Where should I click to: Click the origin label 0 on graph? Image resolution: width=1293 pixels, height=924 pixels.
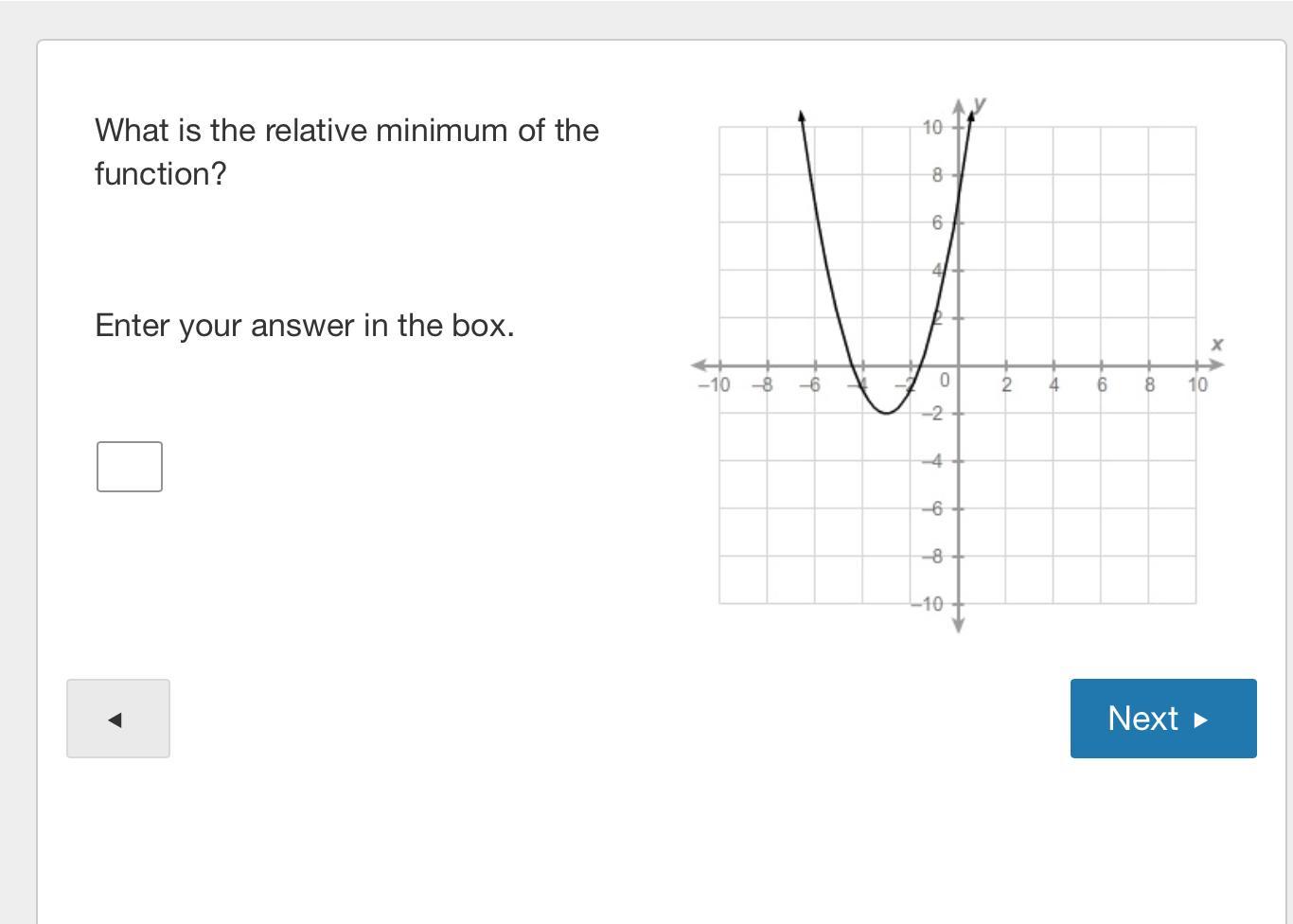944,381
